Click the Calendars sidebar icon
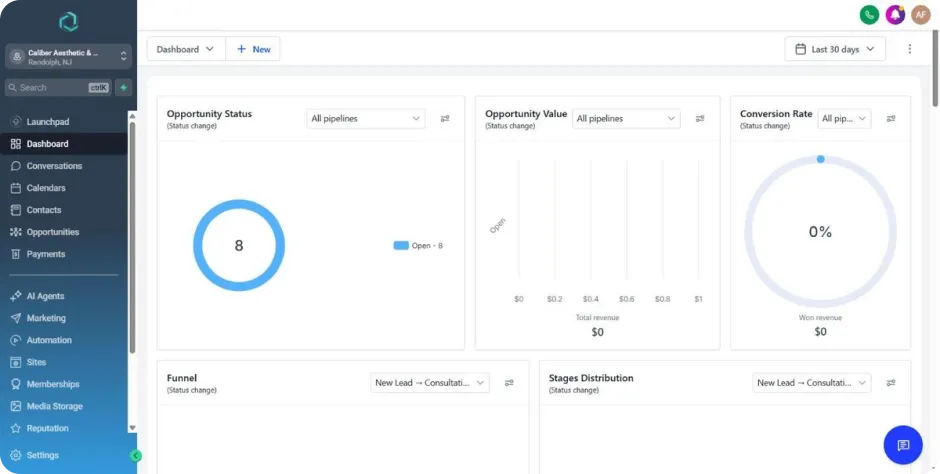Viewport: 940px width, 474px height. point(16,188)
